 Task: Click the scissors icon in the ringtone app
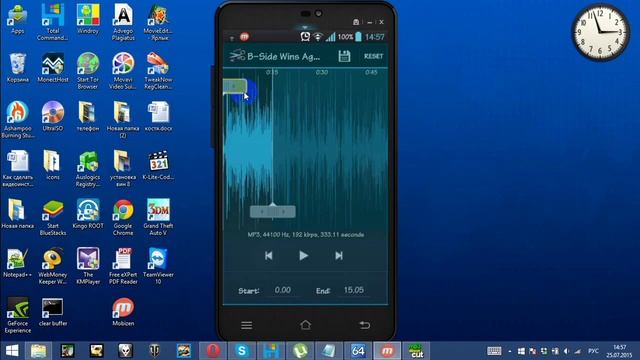[x=237, y=56]
